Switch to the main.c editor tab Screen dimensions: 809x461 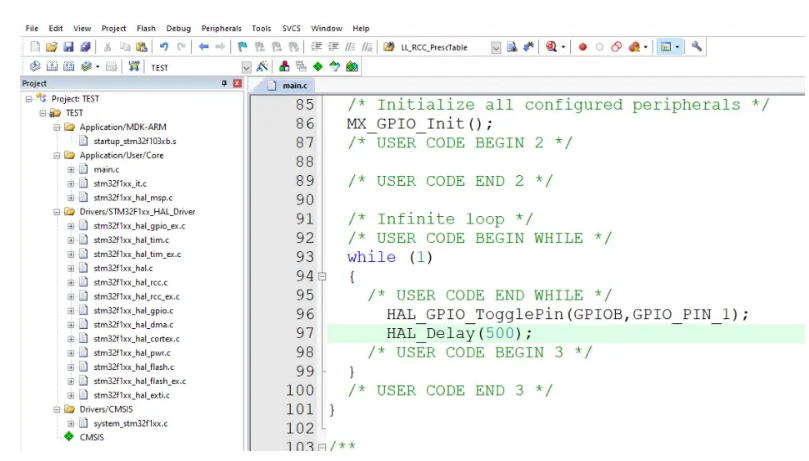click(x=288, y=86)
